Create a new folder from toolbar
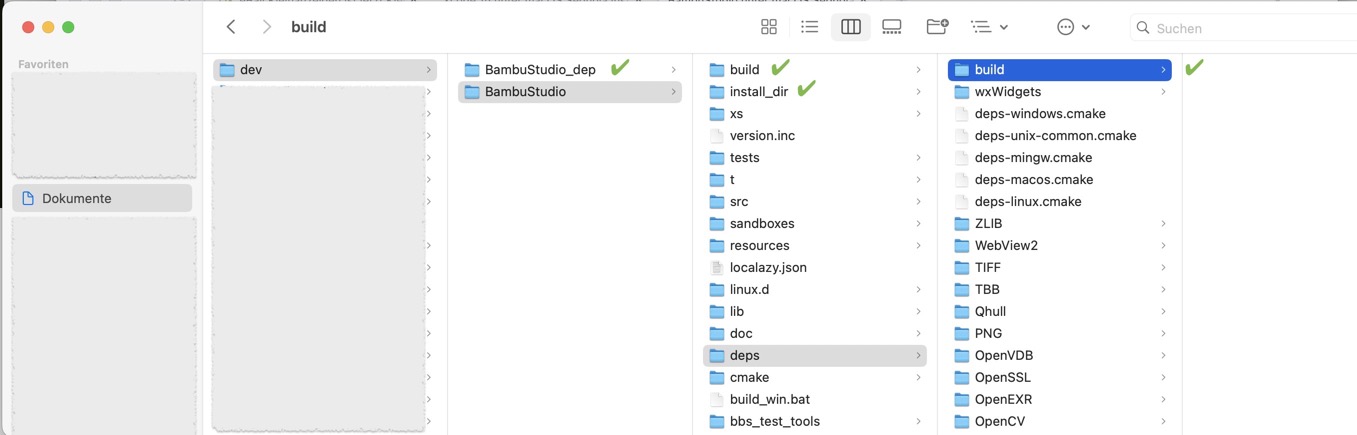 click(937, 27)
